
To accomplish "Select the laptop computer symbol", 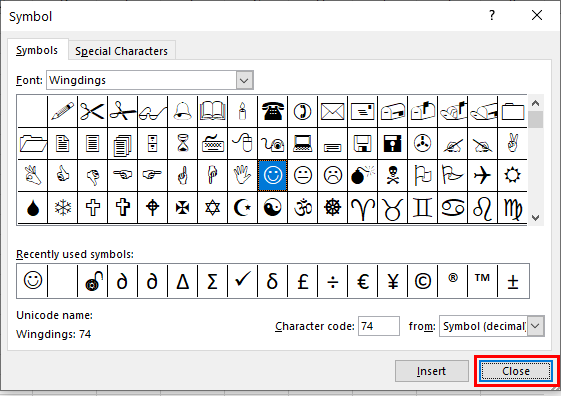I will click(x=303, y=144).
